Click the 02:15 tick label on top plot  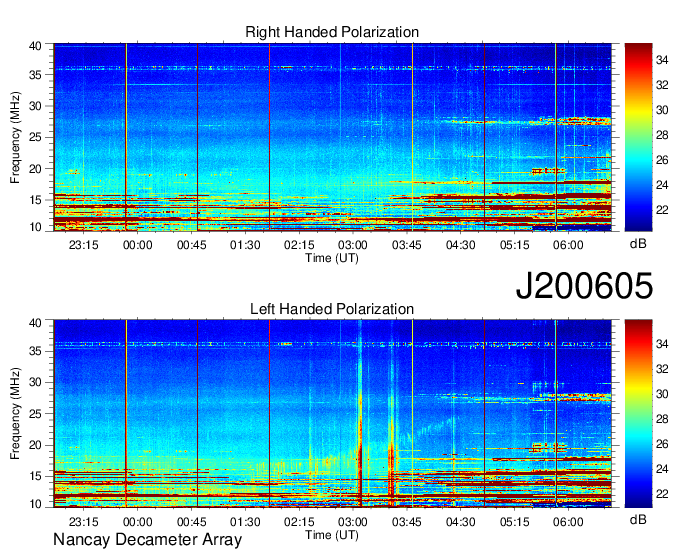click(299, 245)
